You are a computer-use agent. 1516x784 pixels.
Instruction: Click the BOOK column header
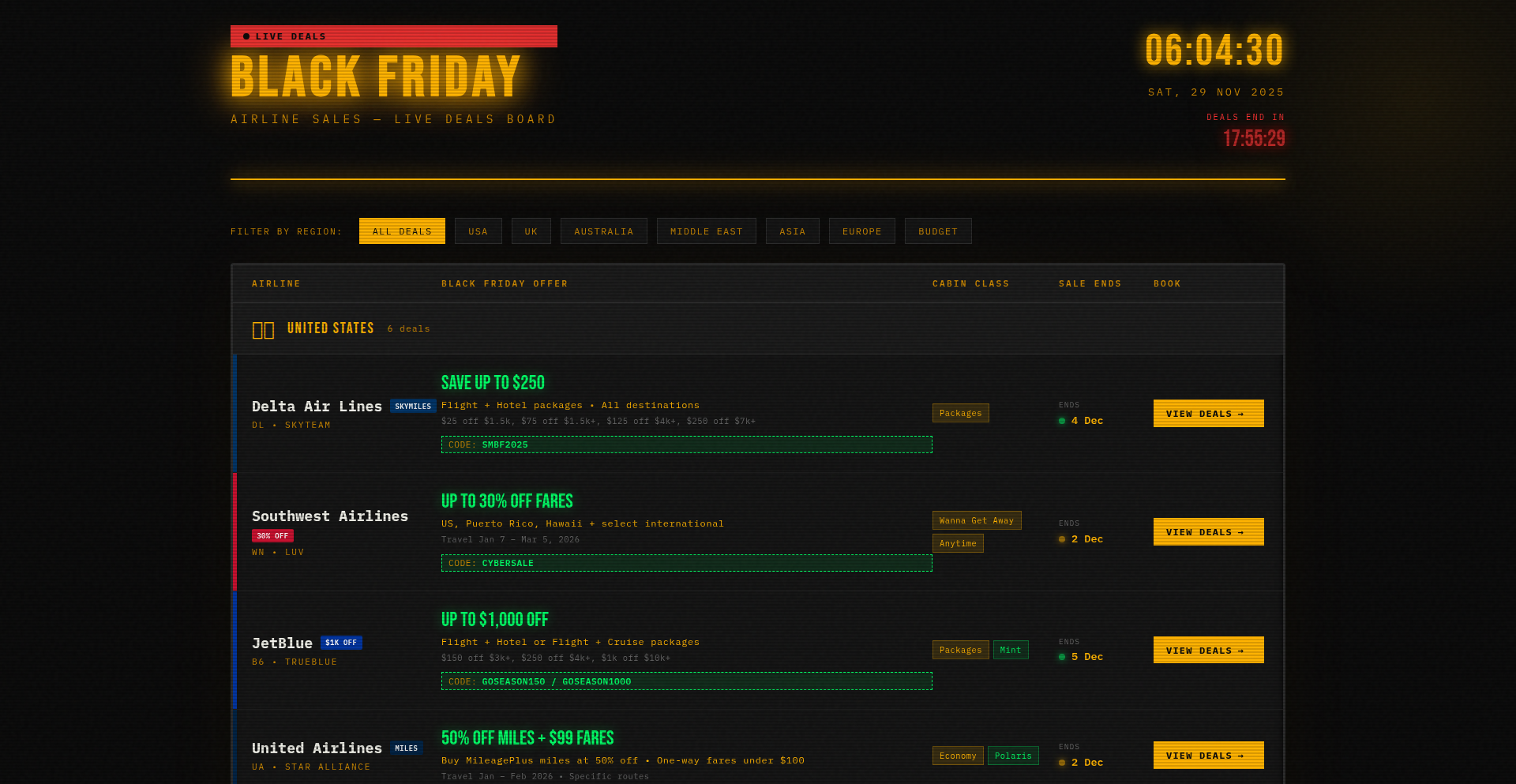[1167, 283]
